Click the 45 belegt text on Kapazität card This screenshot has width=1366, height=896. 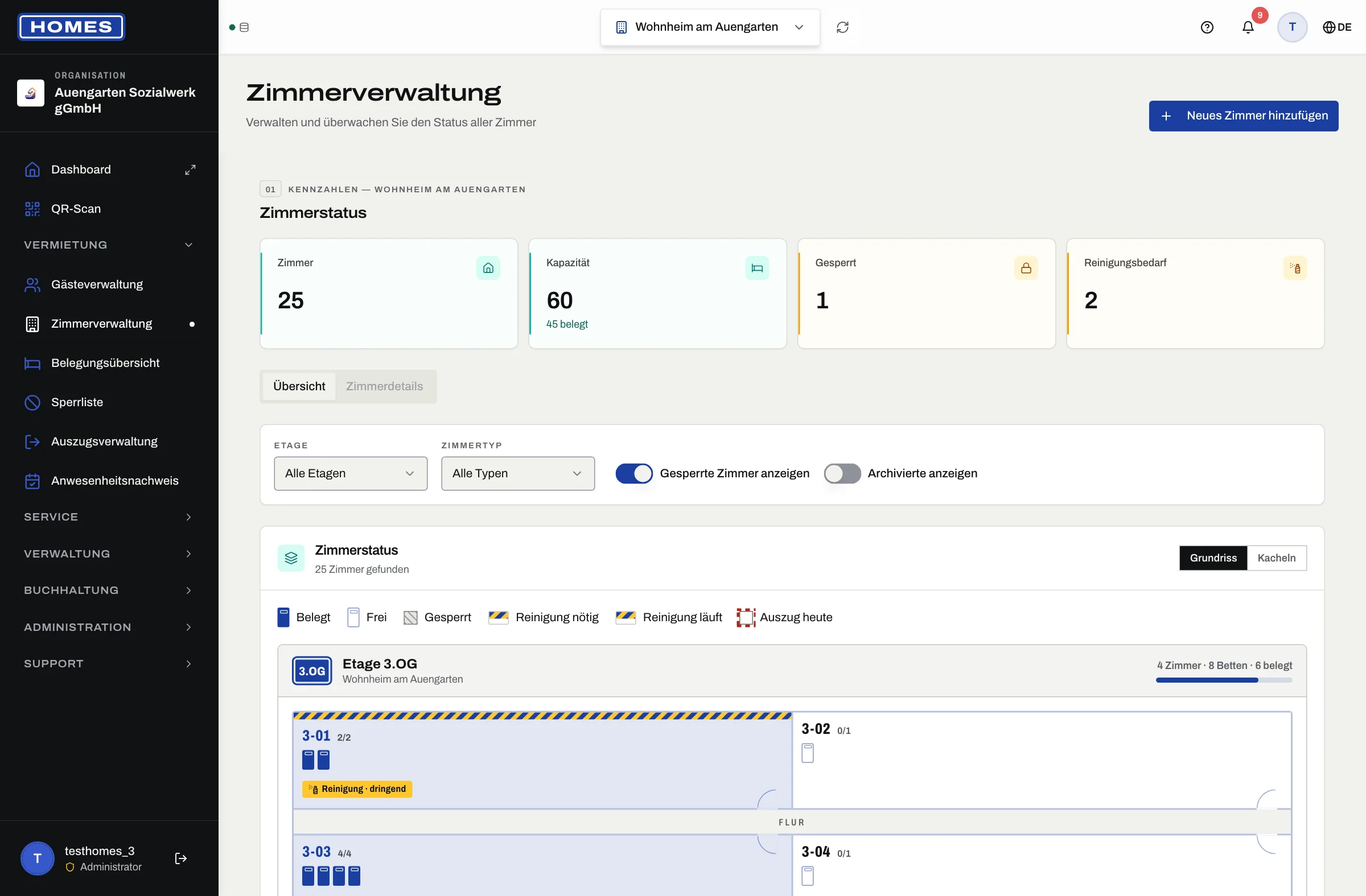click(566, 324)
